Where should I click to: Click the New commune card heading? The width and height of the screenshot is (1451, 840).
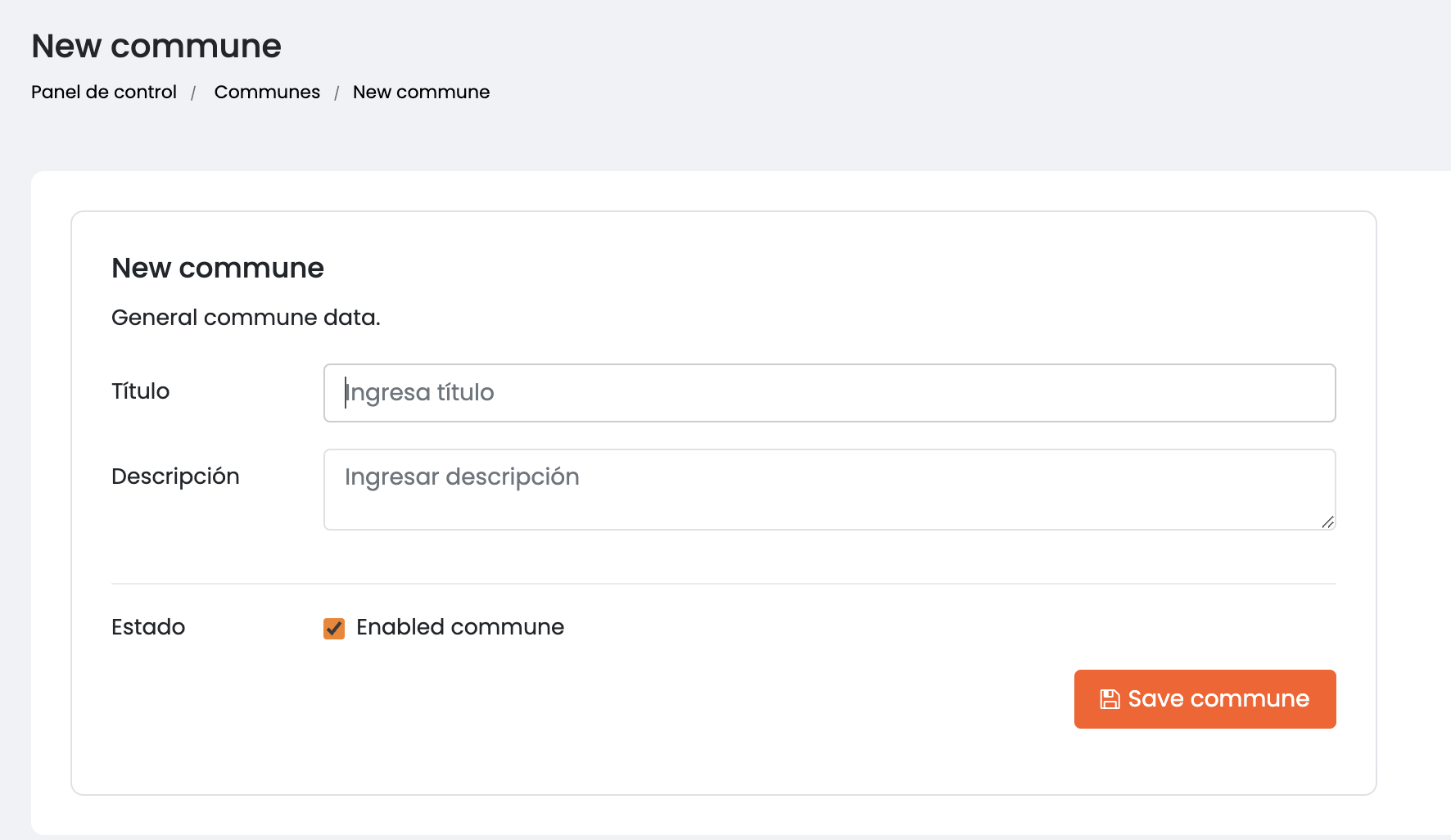click(218, 268)
